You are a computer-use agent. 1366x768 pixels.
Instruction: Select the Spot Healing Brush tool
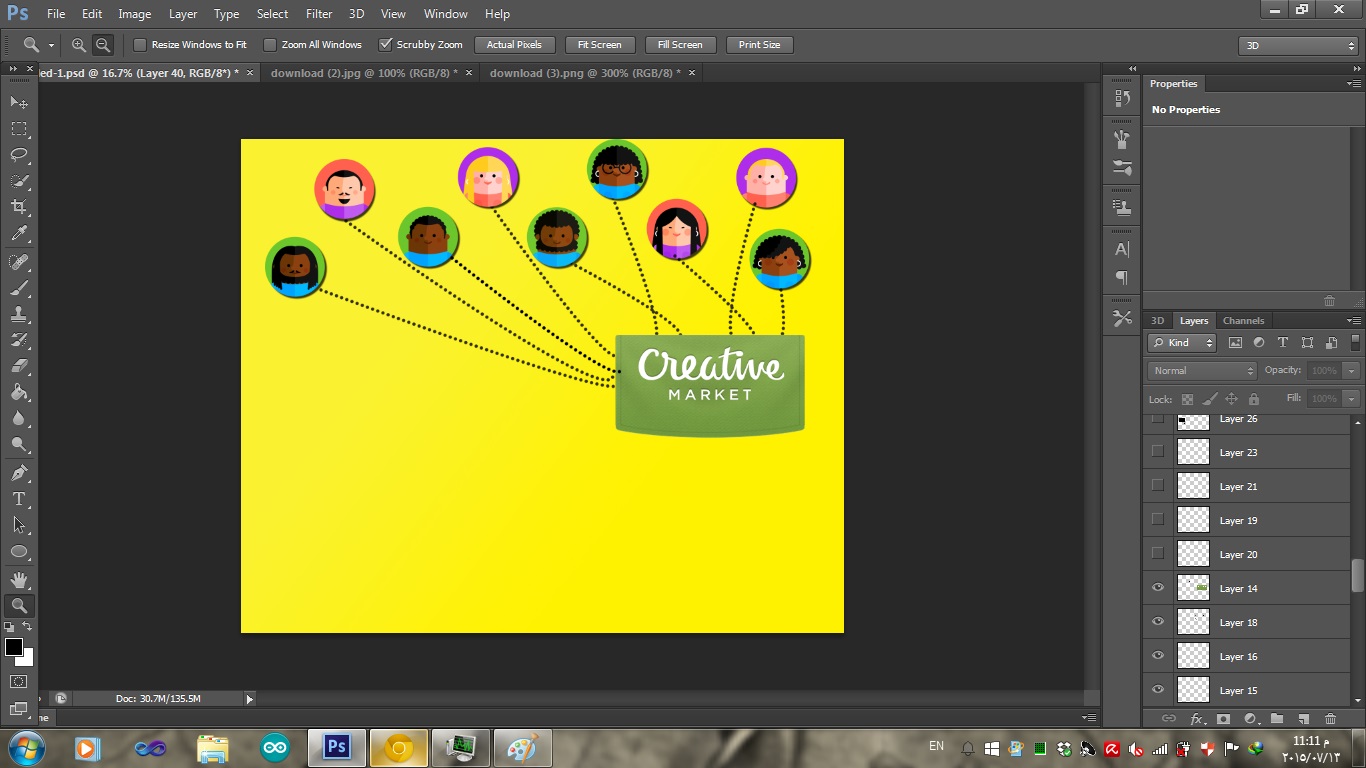coord(19,262)
